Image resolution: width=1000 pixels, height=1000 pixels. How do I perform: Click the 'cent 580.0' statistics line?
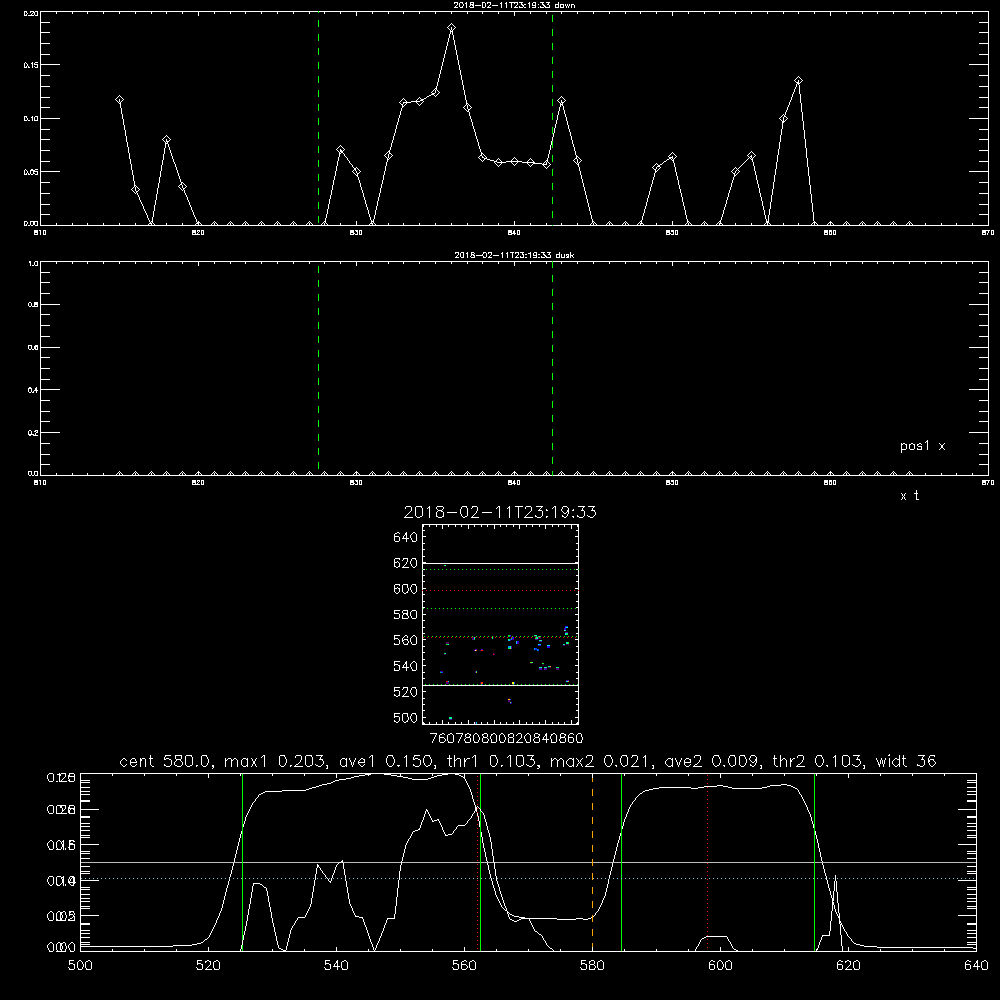tap(527, 761)
